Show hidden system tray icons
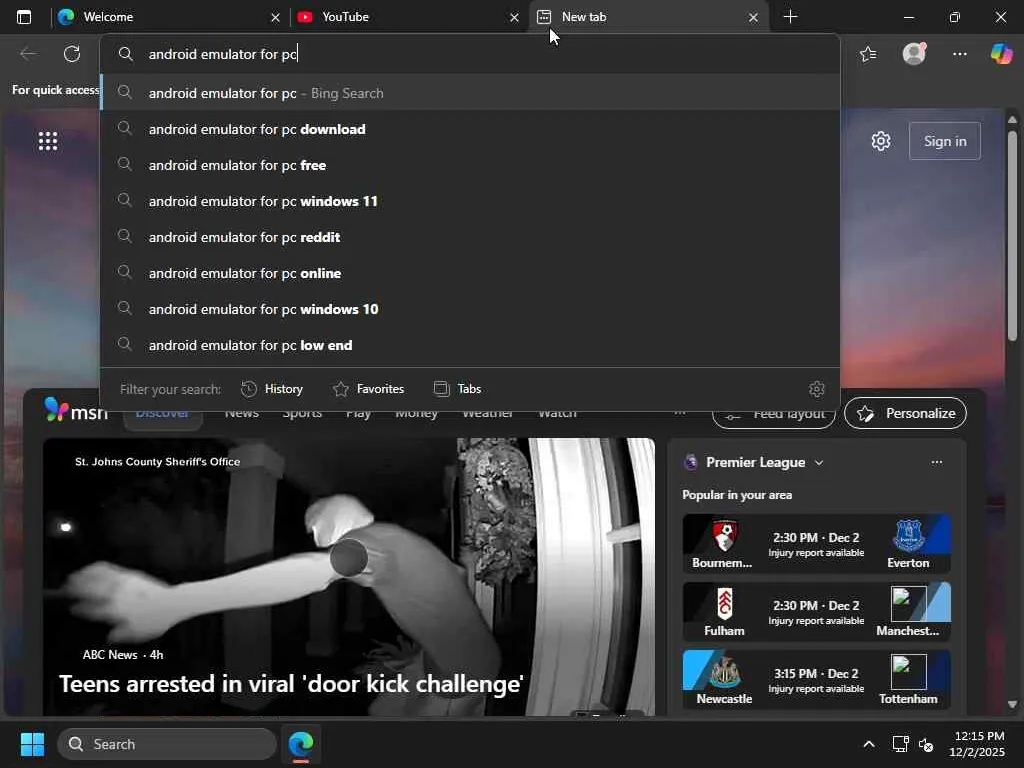This screenshot has width=1024, height=768. coord(869,744)
